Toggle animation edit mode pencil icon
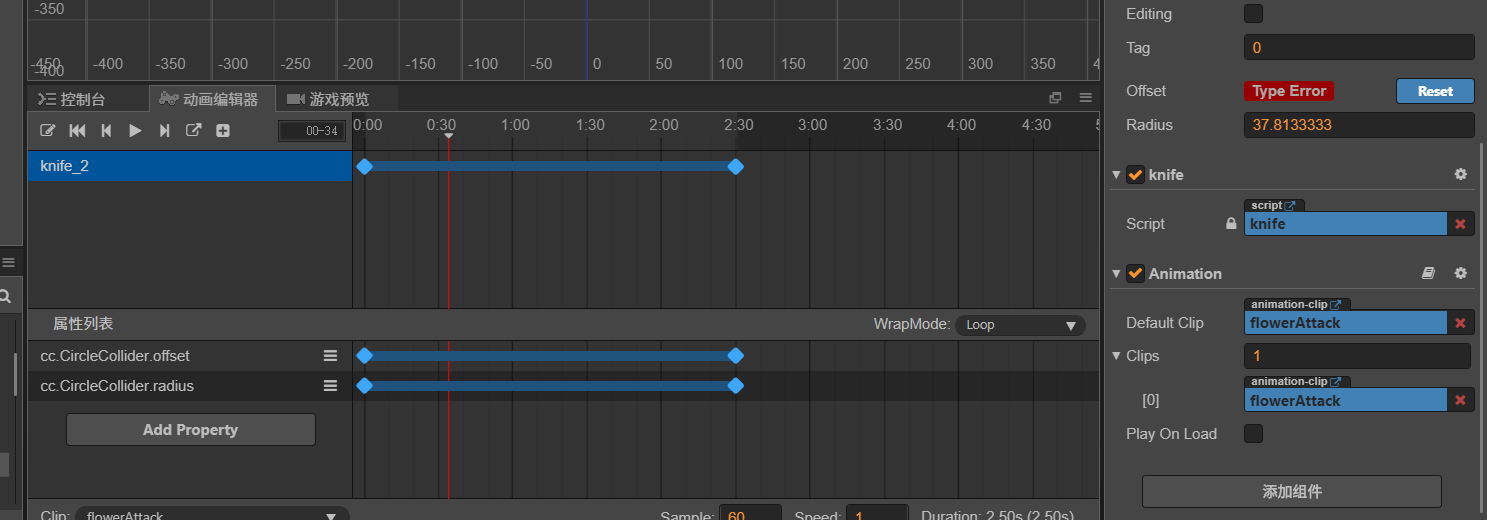The width and height of the screenshot is (1487, 520). pos(47,130)
